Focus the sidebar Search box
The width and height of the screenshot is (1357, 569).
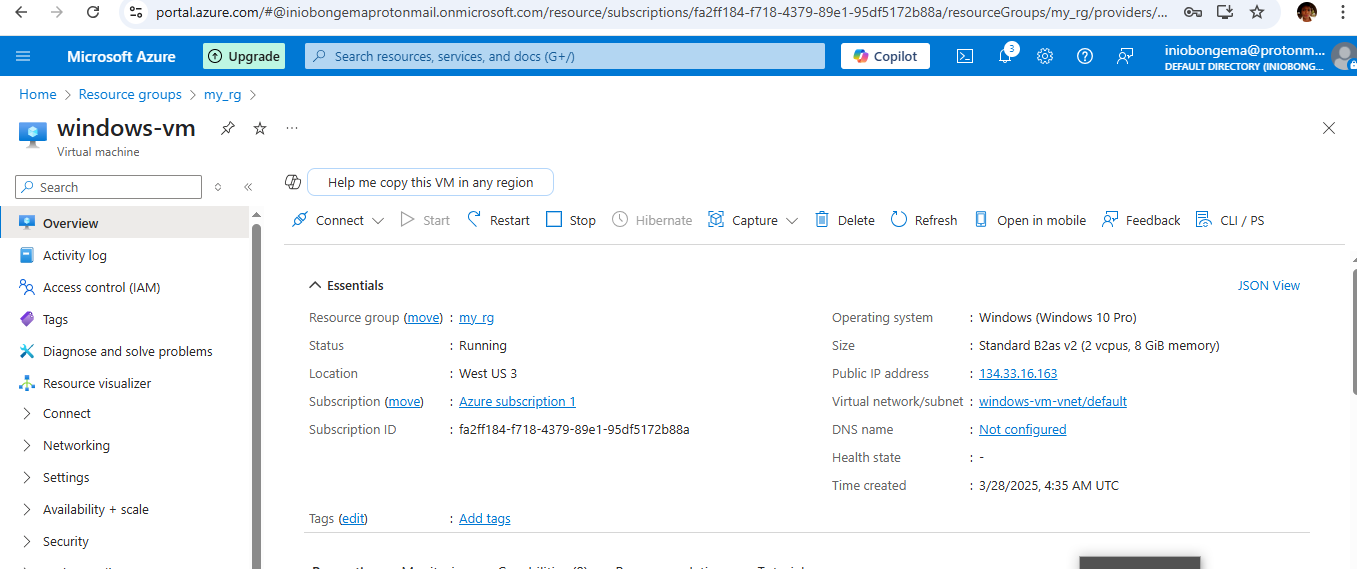109,187
